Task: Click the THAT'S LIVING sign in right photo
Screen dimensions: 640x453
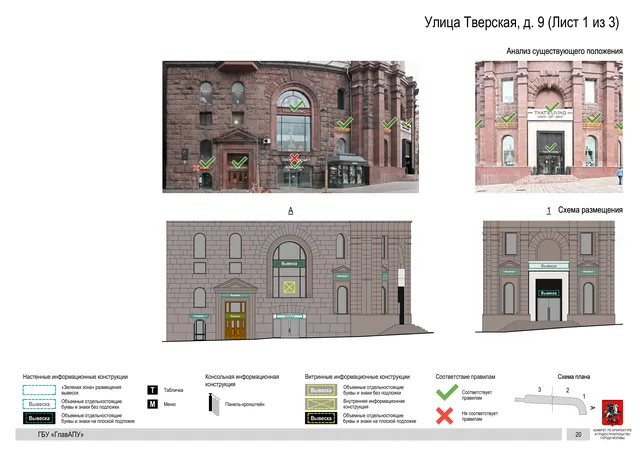Action: [x=549, y=114]
